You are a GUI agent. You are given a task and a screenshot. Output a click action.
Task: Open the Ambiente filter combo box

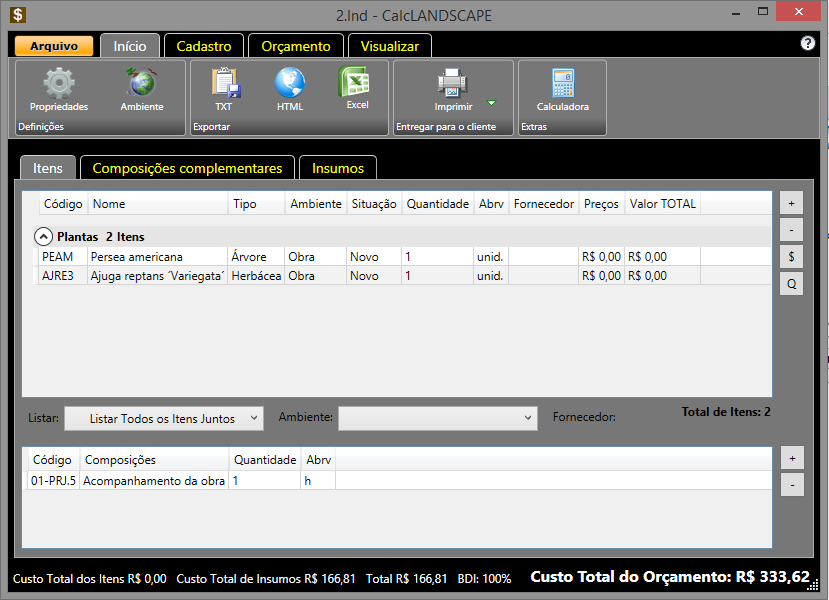[x=438, y=418]
